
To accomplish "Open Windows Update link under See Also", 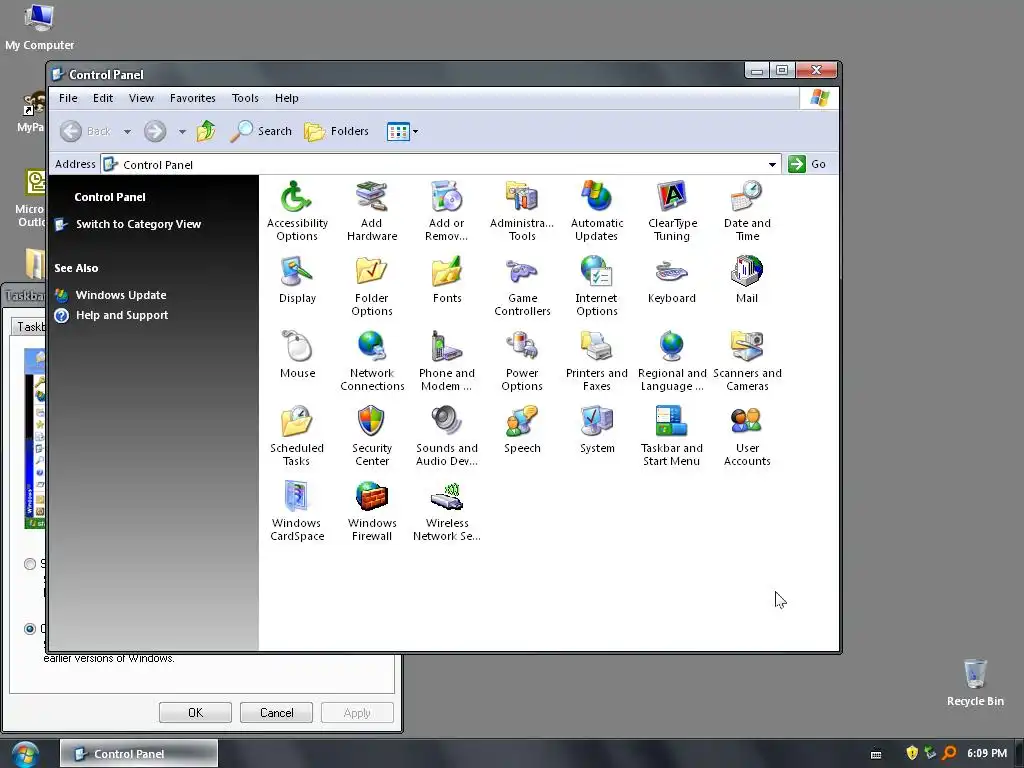I will click(121, 295).
